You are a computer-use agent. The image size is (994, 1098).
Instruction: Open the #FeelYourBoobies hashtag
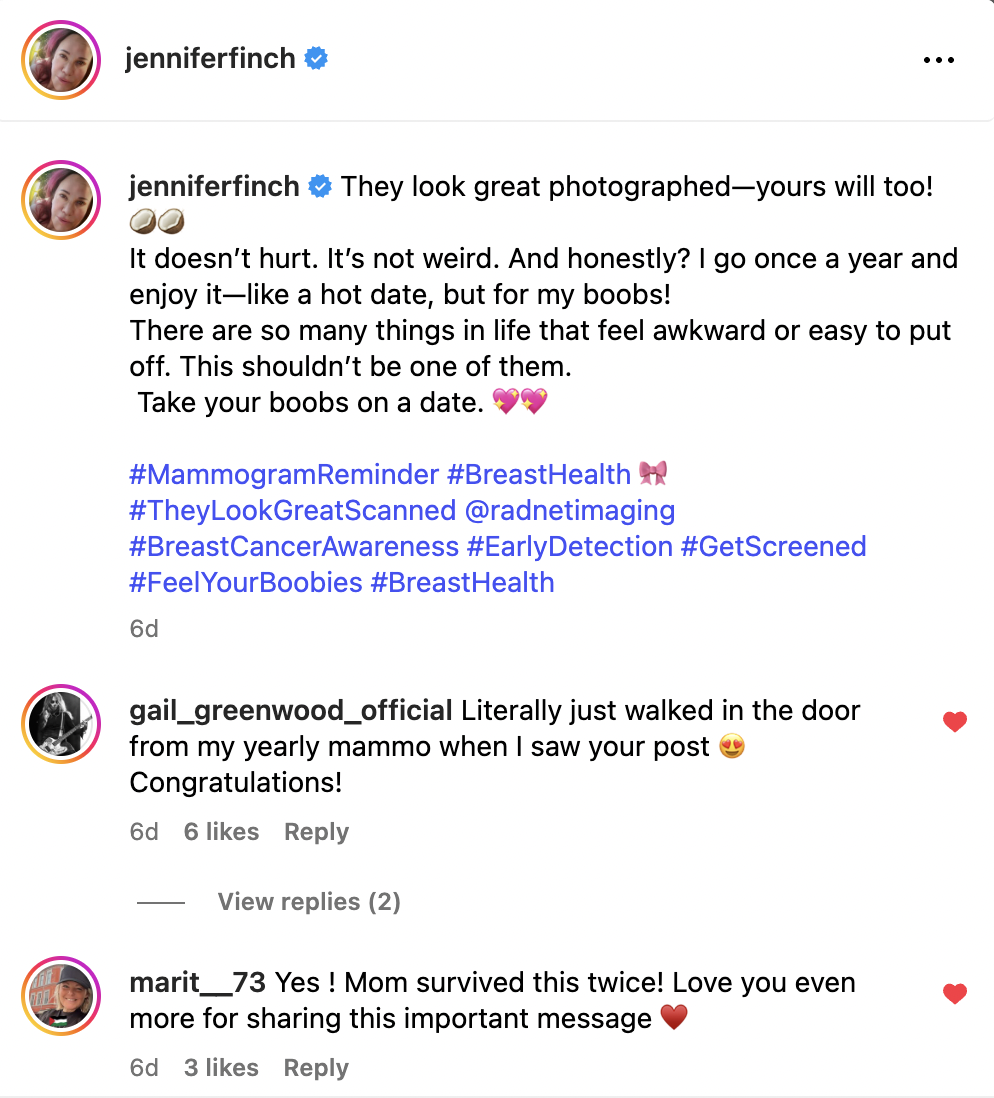click(x=245, y=582)
